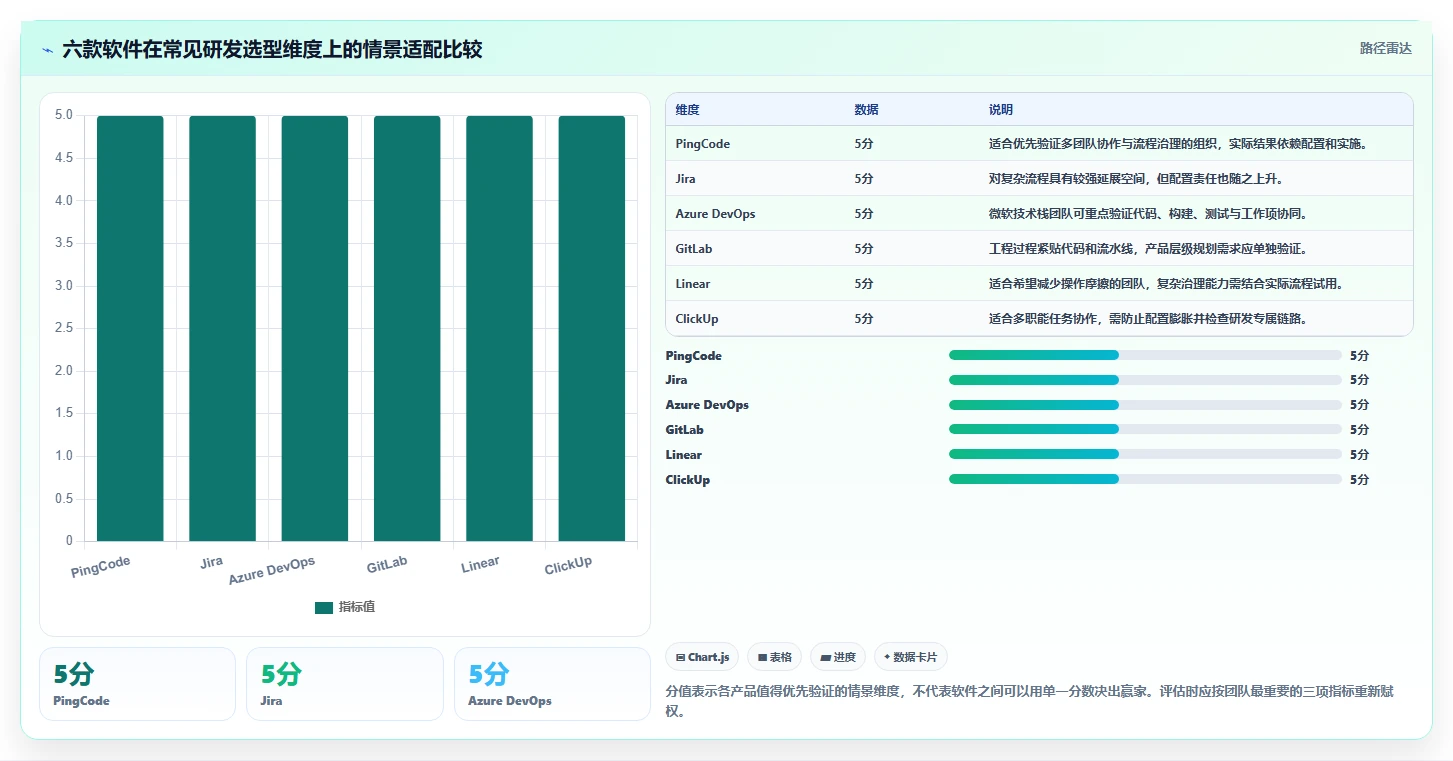Click the page title 六款软件 heading
Image resolution: width=1453 pixels, height=761 pixels.
pyautogui.click(x=272, y=50)
